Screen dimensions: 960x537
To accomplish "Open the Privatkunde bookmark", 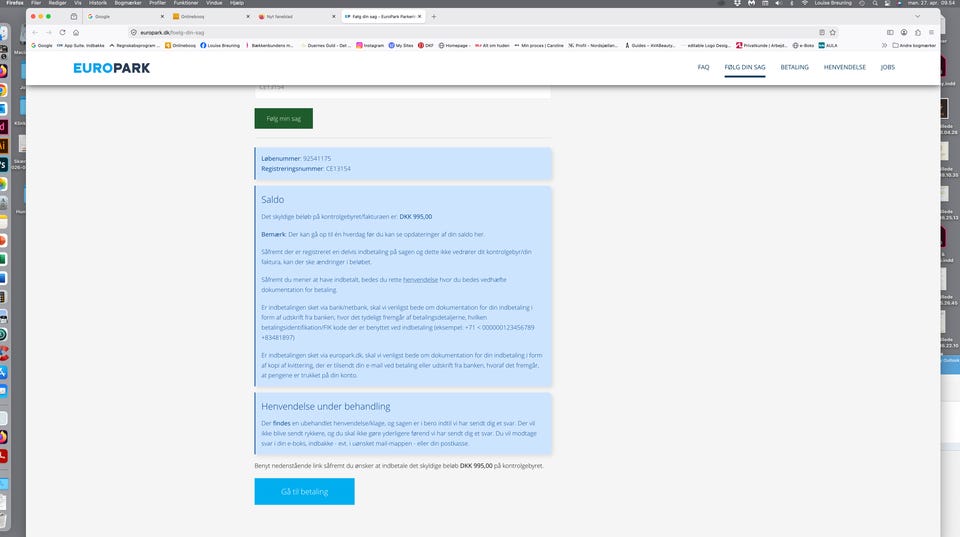I will click(x=762, y=45).
